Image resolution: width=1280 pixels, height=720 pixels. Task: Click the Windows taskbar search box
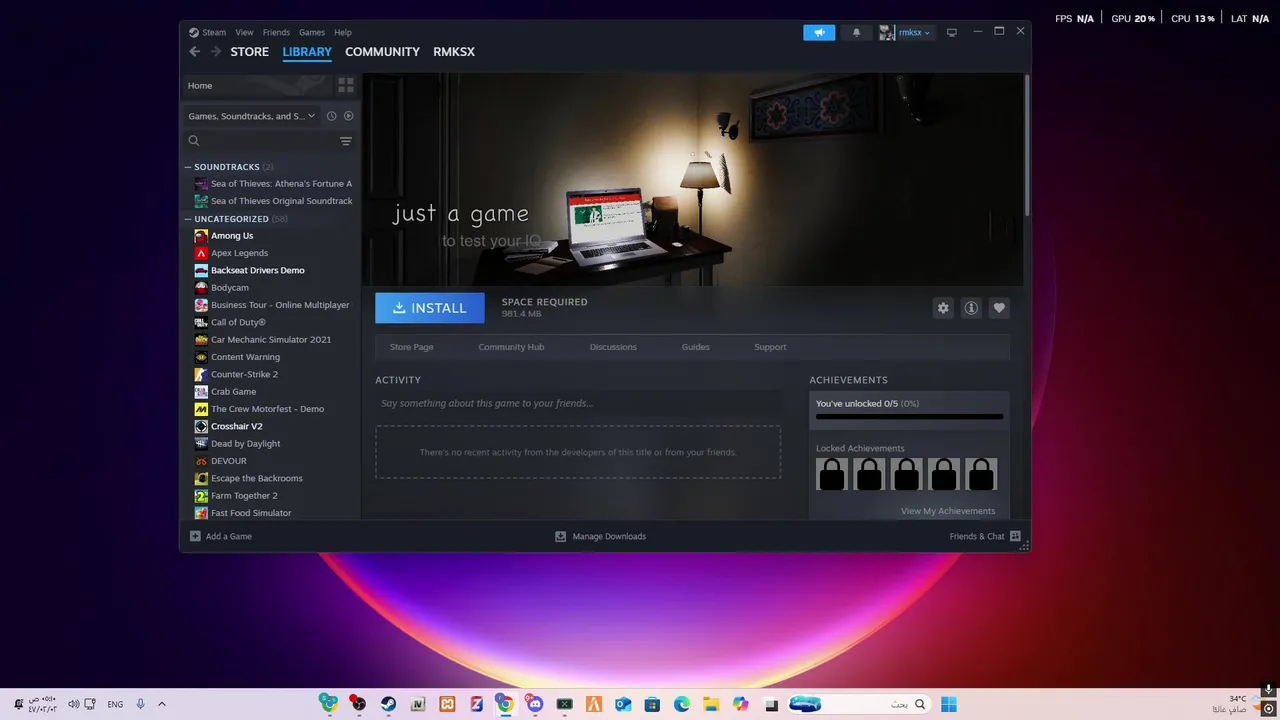860,704
